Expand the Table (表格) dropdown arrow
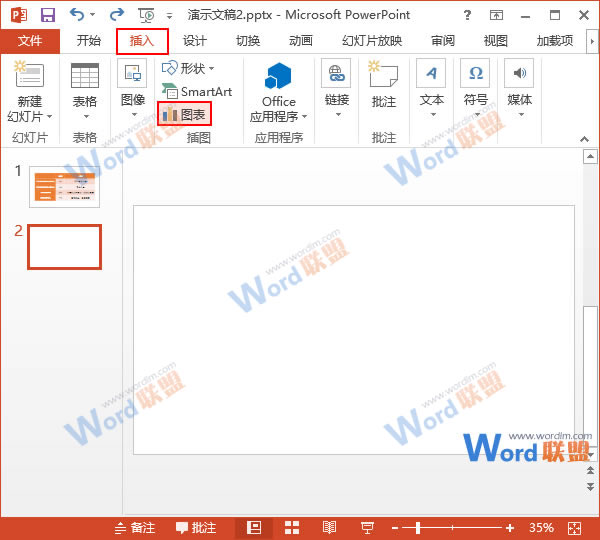The height and width of the screenshot is (540, 600). (x=86, y=116)
